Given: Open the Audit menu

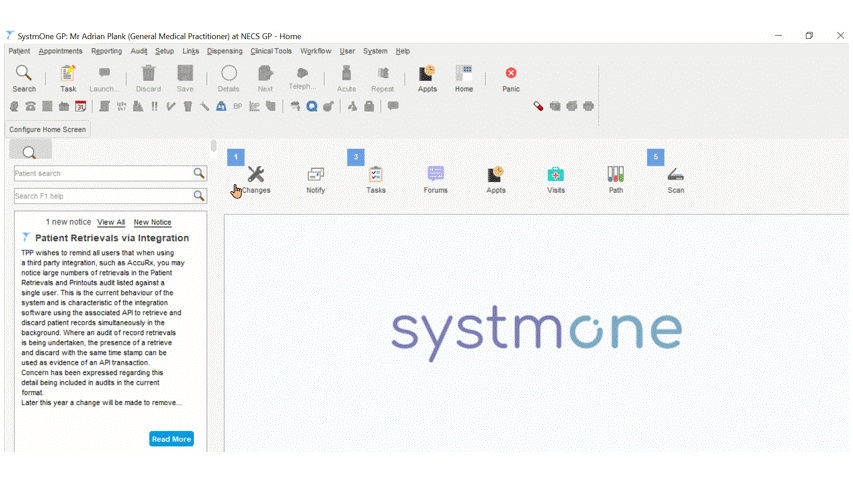Looking at the screenshot, I should (139, 51).
